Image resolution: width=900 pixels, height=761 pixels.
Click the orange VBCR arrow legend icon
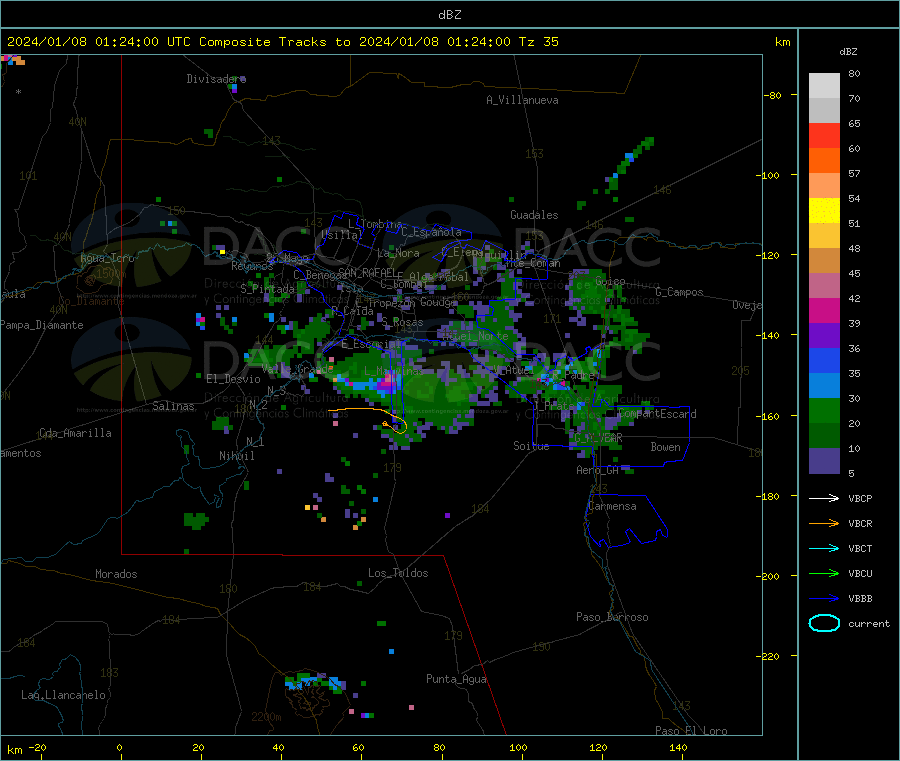click(824, 523)
